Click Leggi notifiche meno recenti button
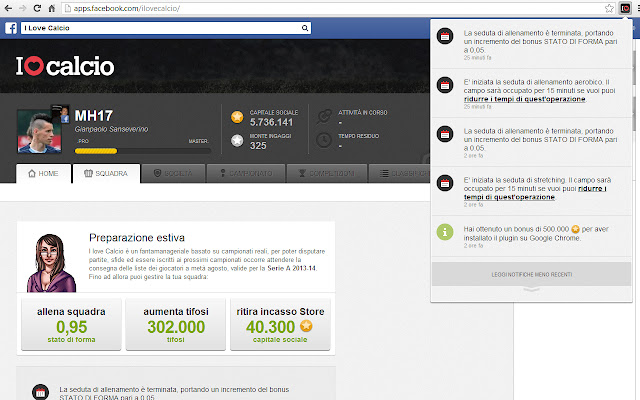This screenshot has width=640, height=400. 531,274
